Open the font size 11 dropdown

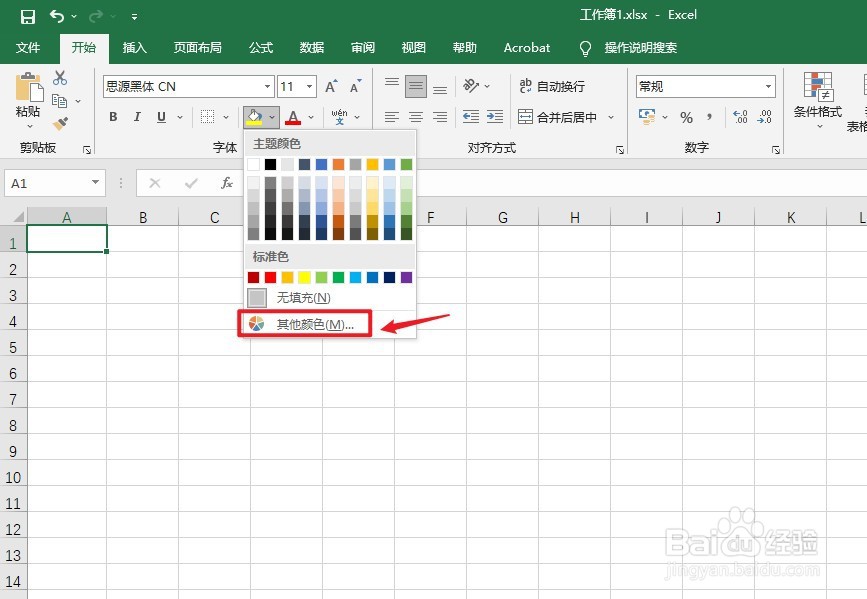310,86
